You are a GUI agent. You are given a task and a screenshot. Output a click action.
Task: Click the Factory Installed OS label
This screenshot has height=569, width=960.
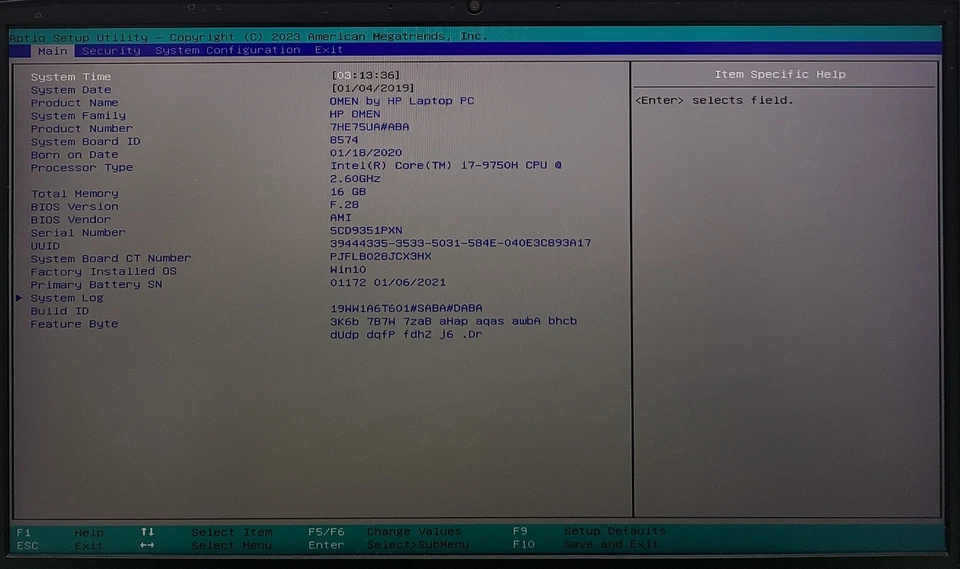(104, 271)
